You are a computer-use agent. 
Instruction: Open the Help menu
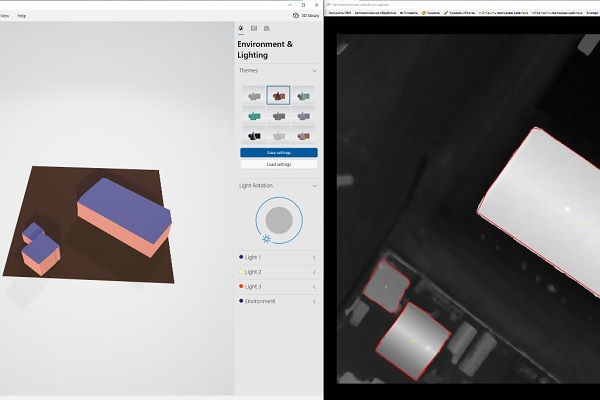[x=22, y=16]
